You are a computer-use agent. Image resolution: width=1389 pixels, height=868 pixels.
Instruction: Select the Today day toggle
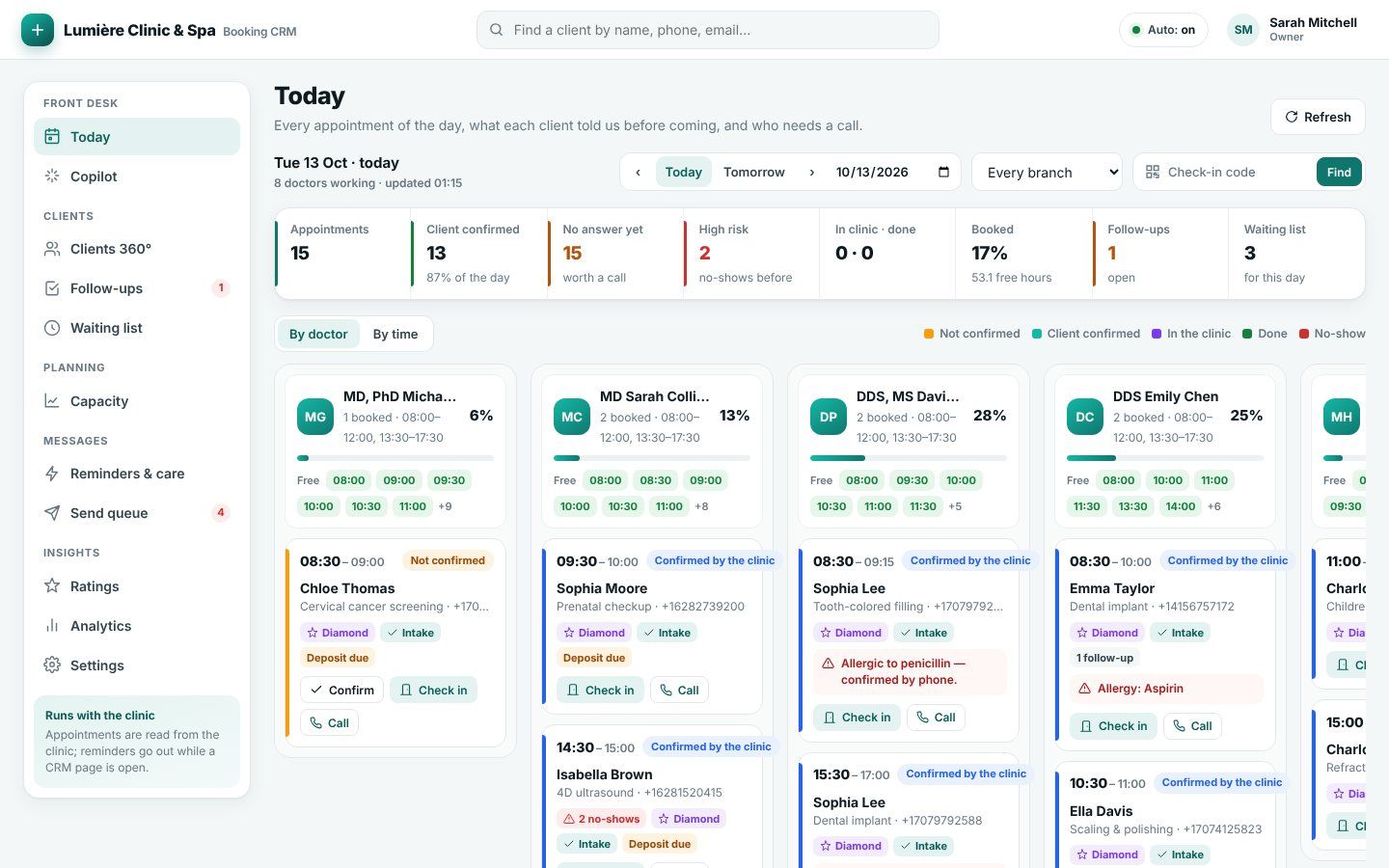(684, 173)
